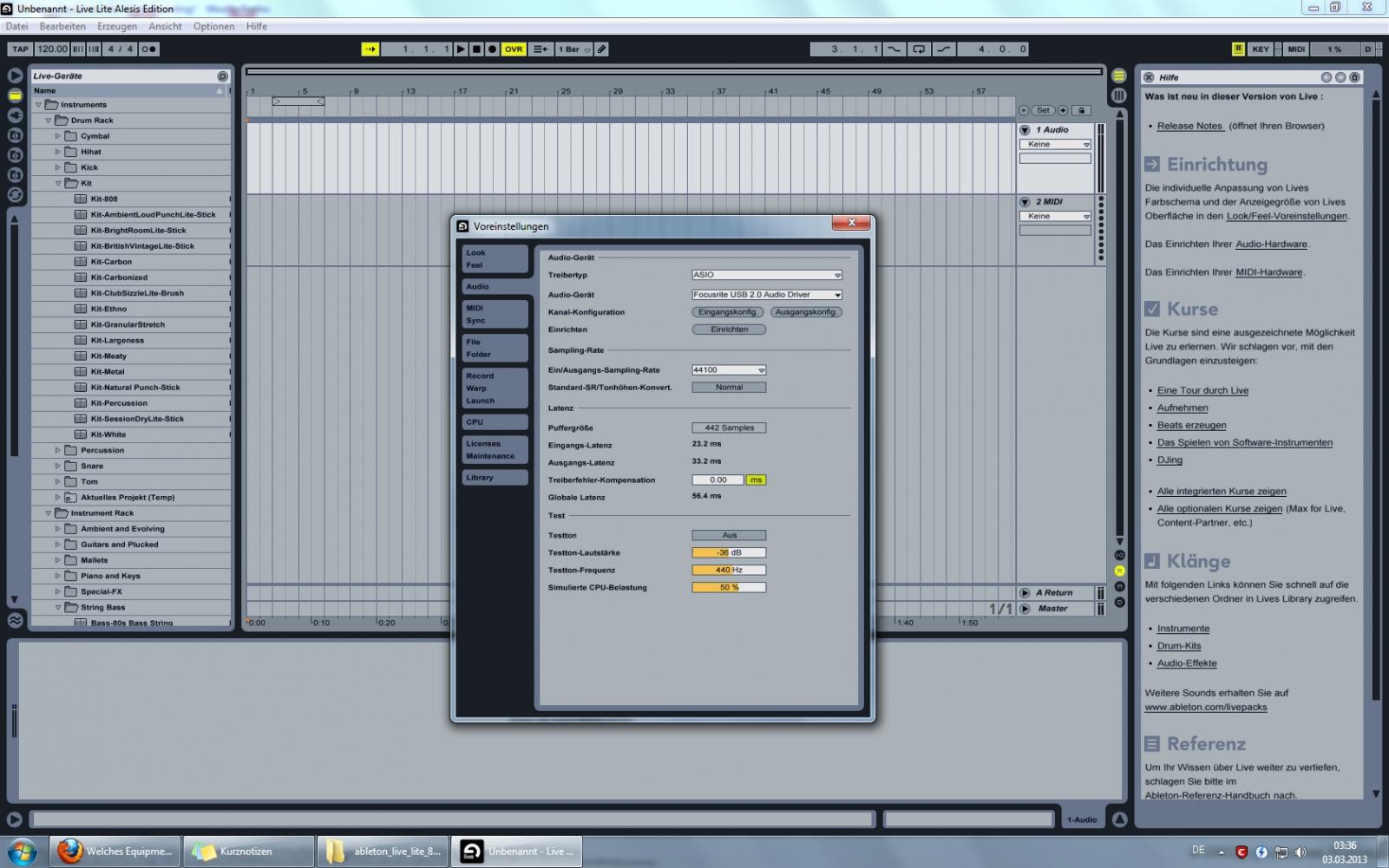Click the transport Stop button
This screenshot has height=868, width=1389.
point(476,49)
